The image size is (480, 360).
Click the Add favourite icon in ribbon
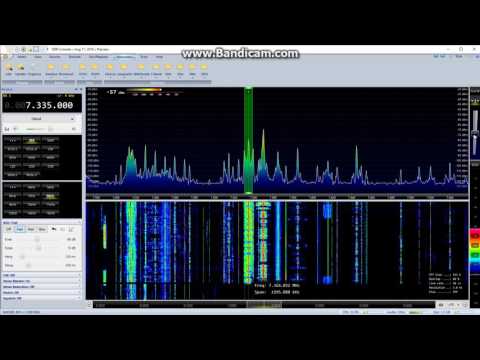tap(9, 69)
